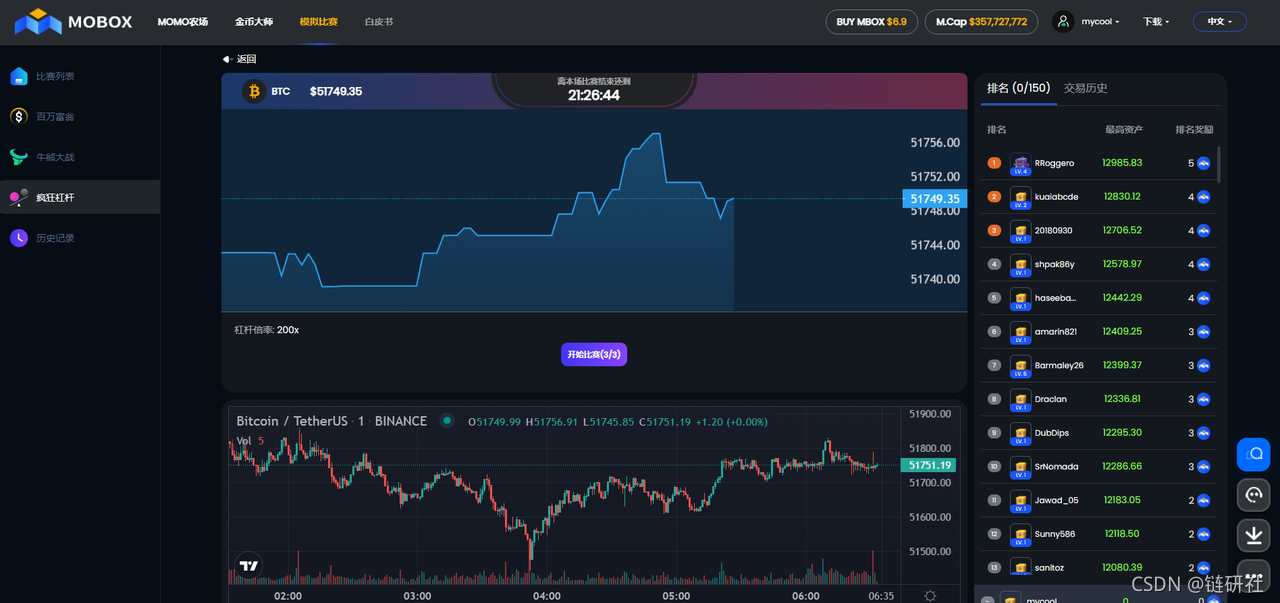Click the 21:26:44 countdown timer
This screenshot has width=1280, height=603.
[x=594, y=95]
